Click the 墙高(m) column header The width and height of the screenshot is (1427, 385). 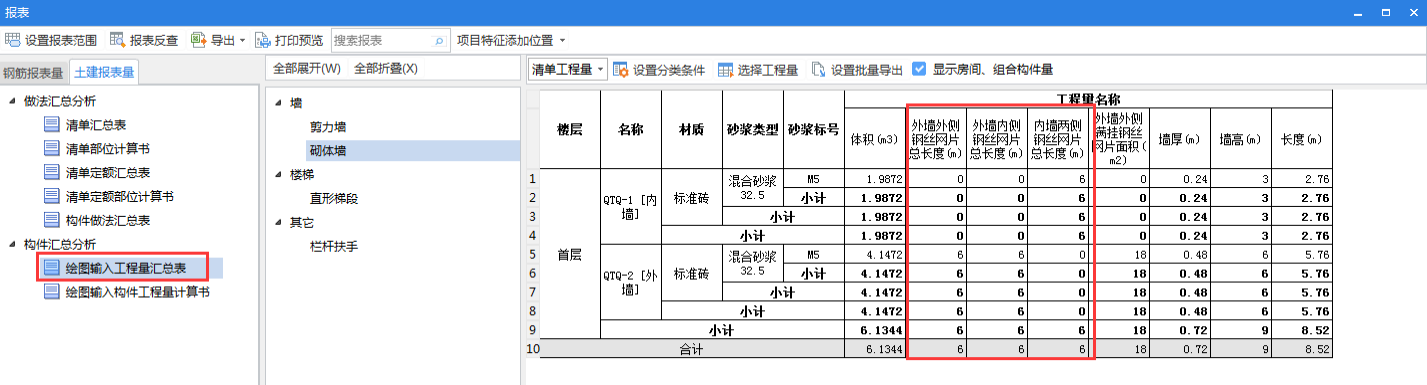1240,139
